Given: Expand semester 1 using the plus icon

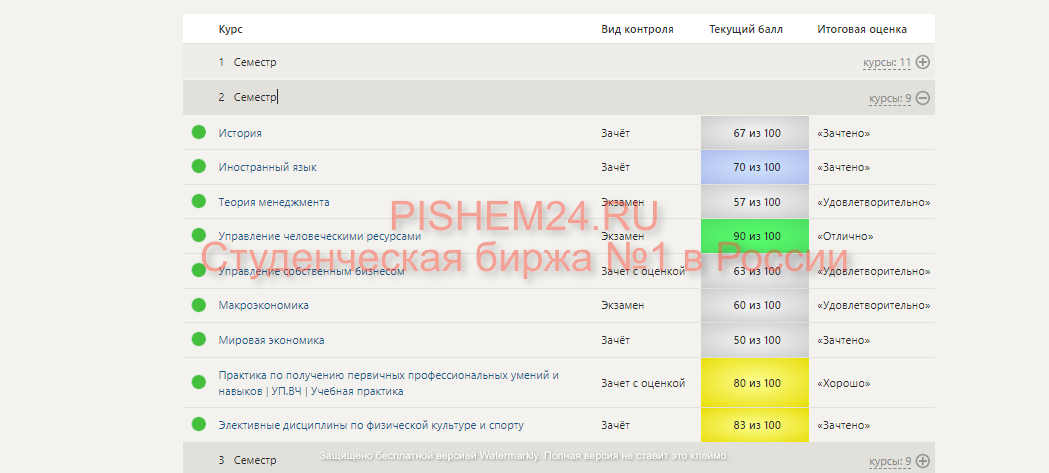Looking at the screenshot, I should pyautogui.click(x=923, y=62).
